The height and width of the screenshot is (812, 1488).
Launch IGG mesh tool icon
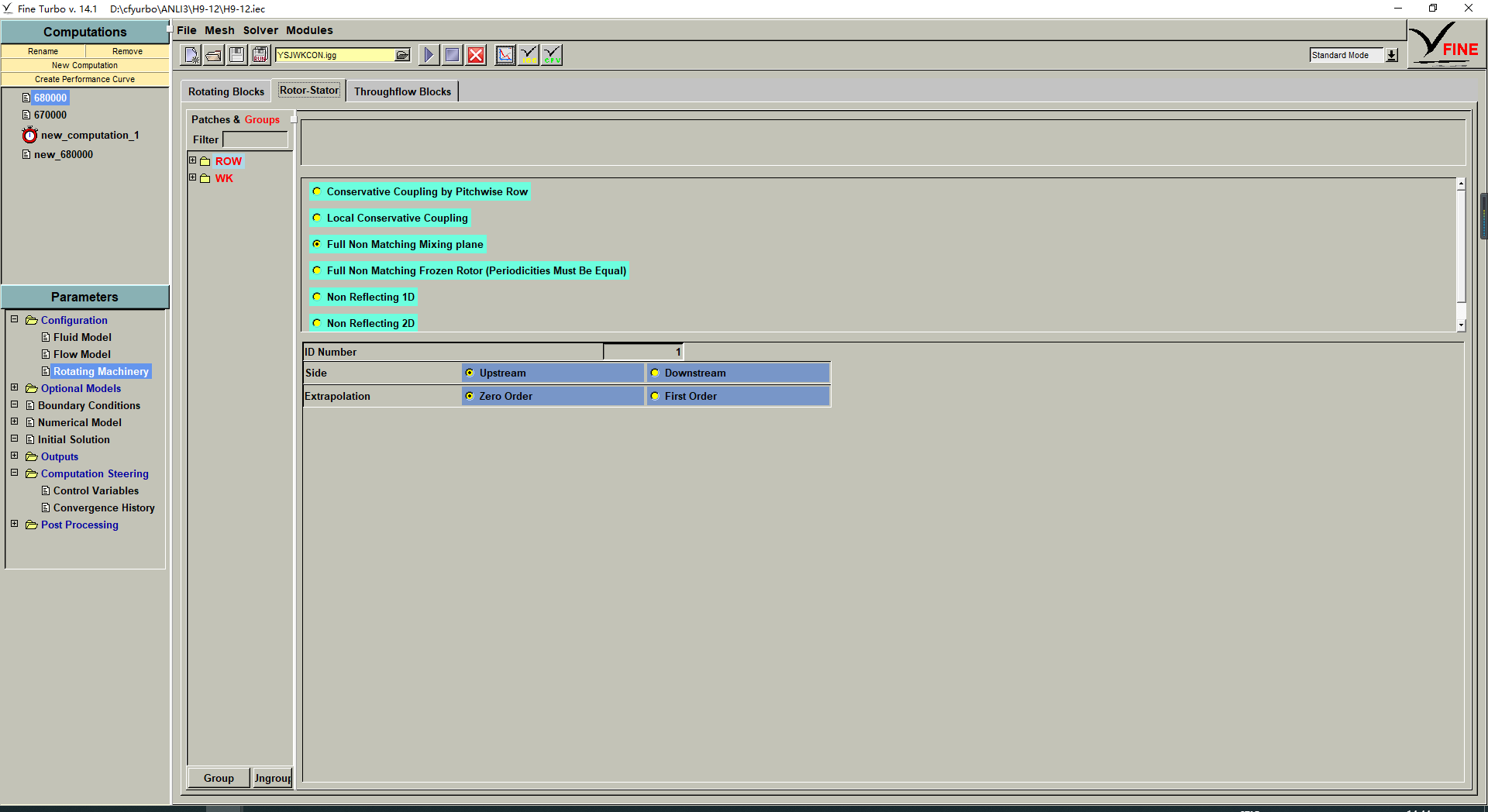pos(529,55)
